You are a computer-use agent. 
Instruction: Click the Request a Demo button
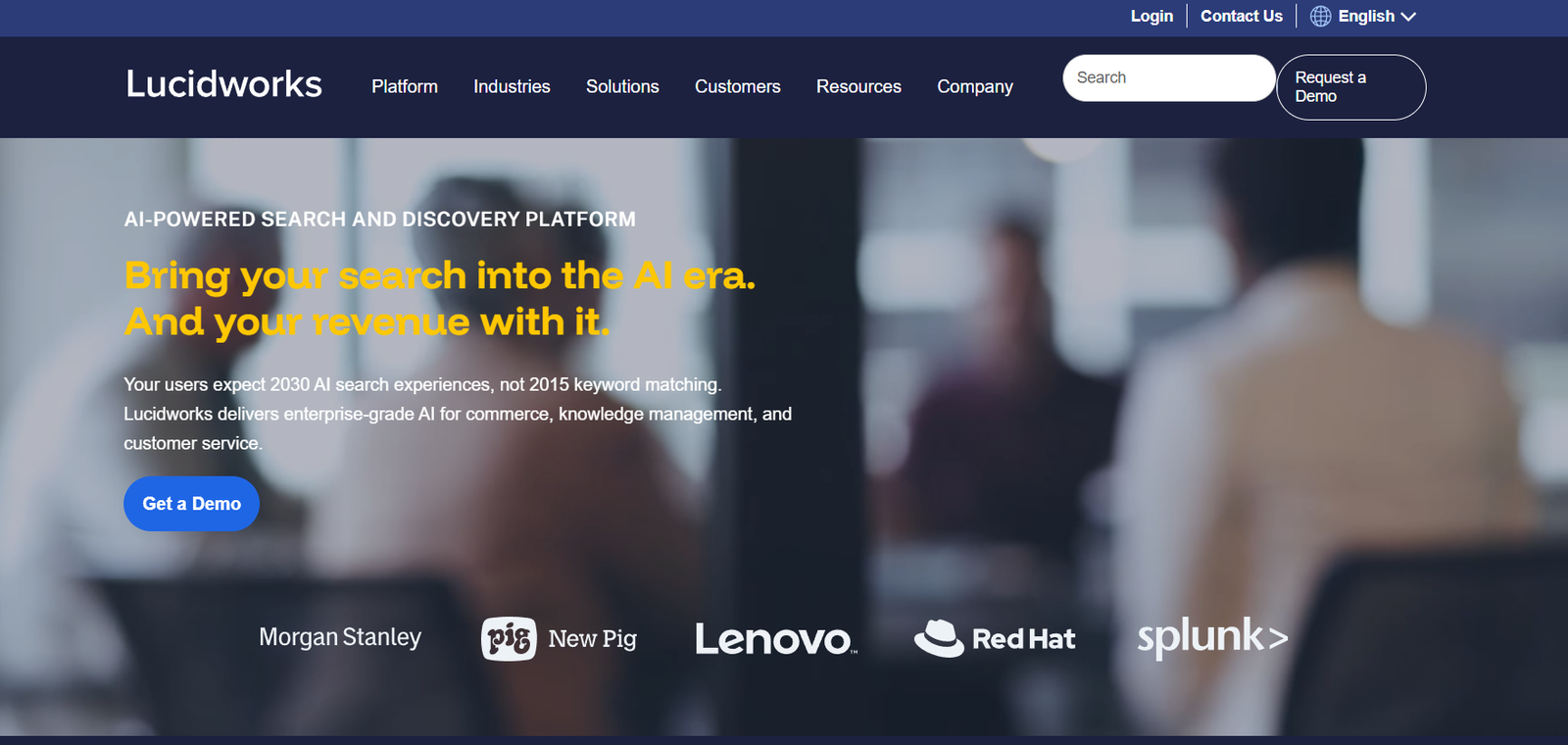[1351, 87]
